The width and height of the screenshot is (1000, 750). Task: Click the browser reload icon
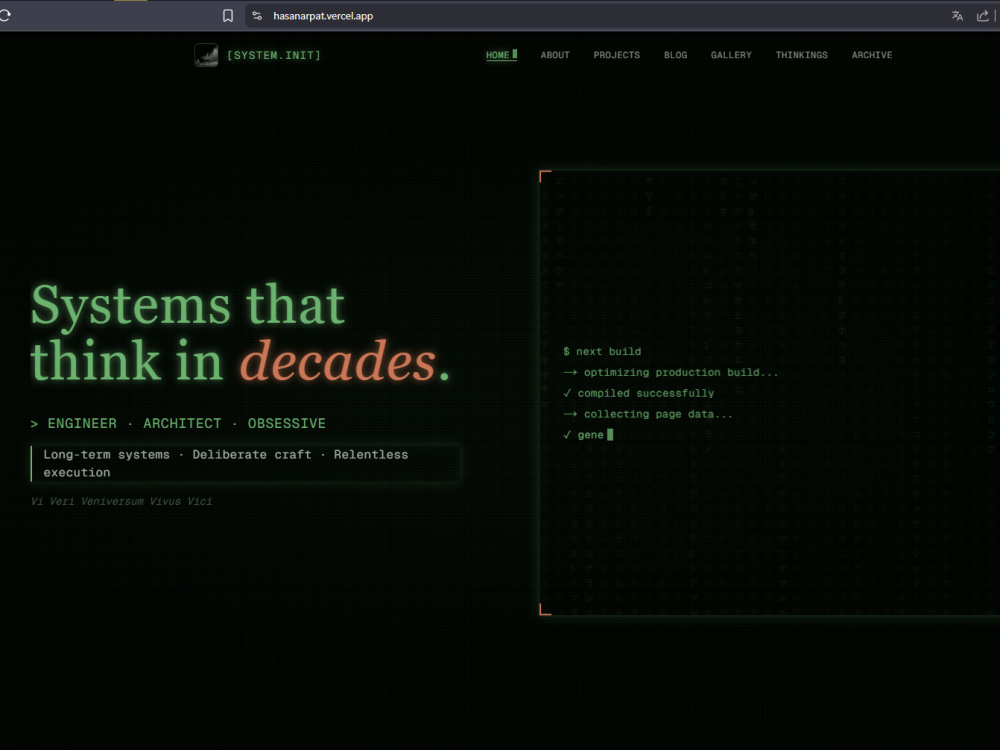(4, 15)
